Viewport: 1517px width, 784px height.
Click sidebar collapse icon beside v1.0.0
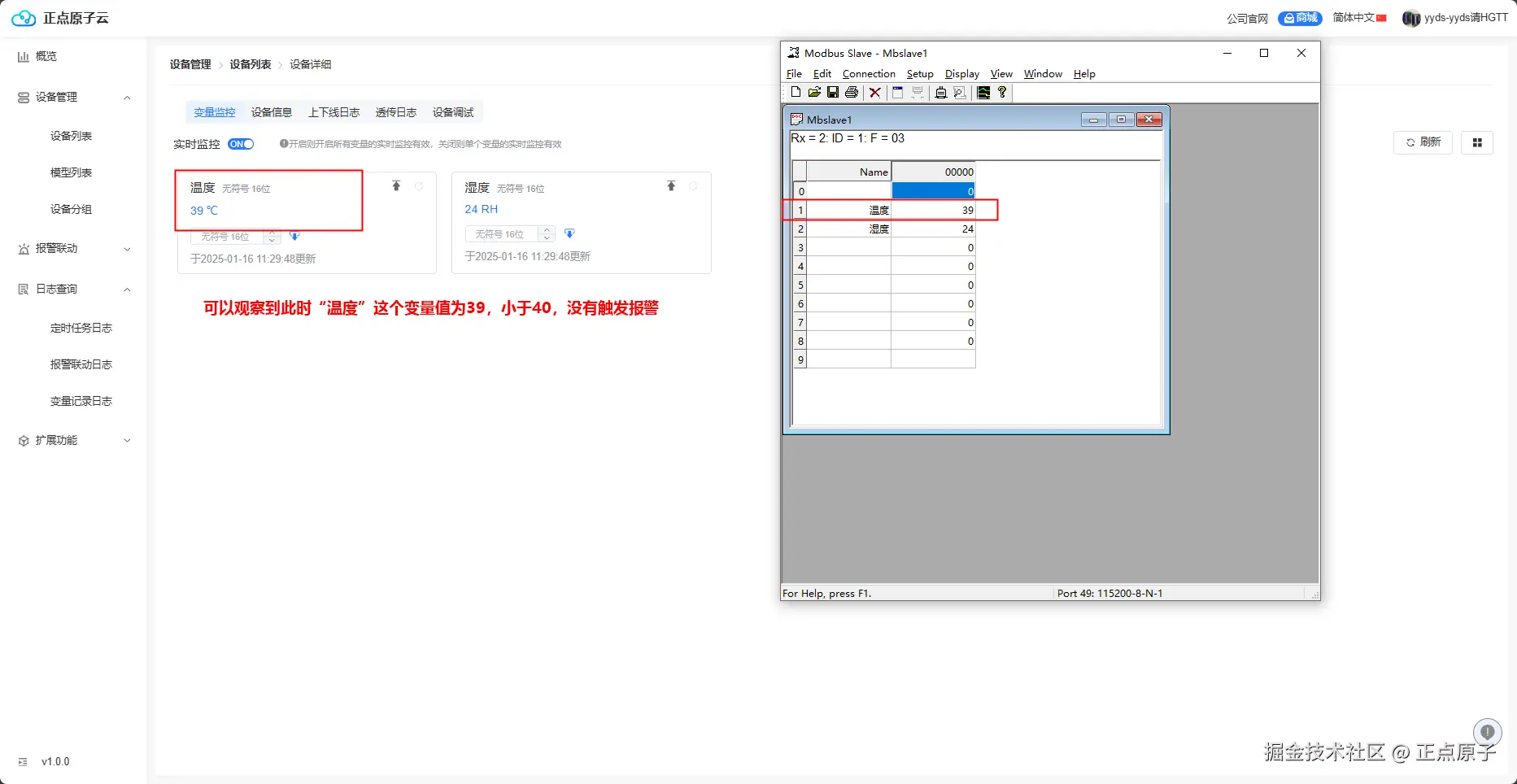pos(23,762)
